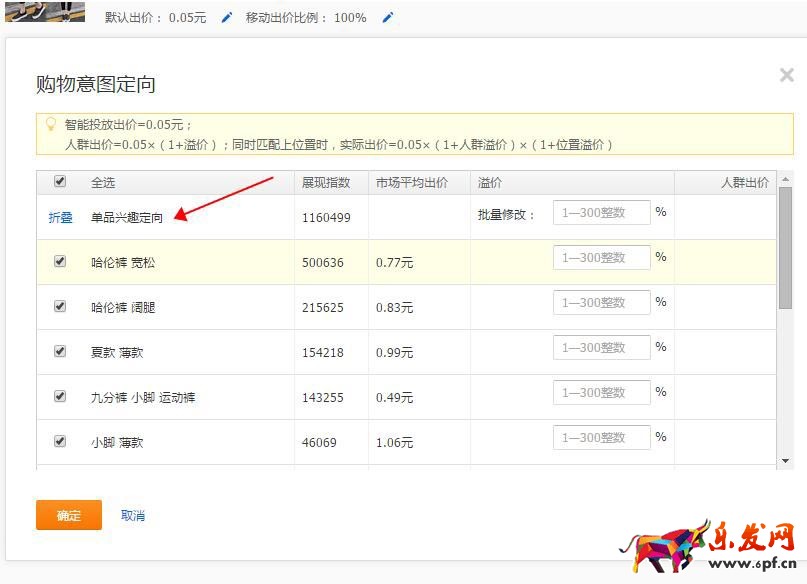The image size is (807, 584).
Task: Click the scrollbar down arrow in table
Action: 785,461
